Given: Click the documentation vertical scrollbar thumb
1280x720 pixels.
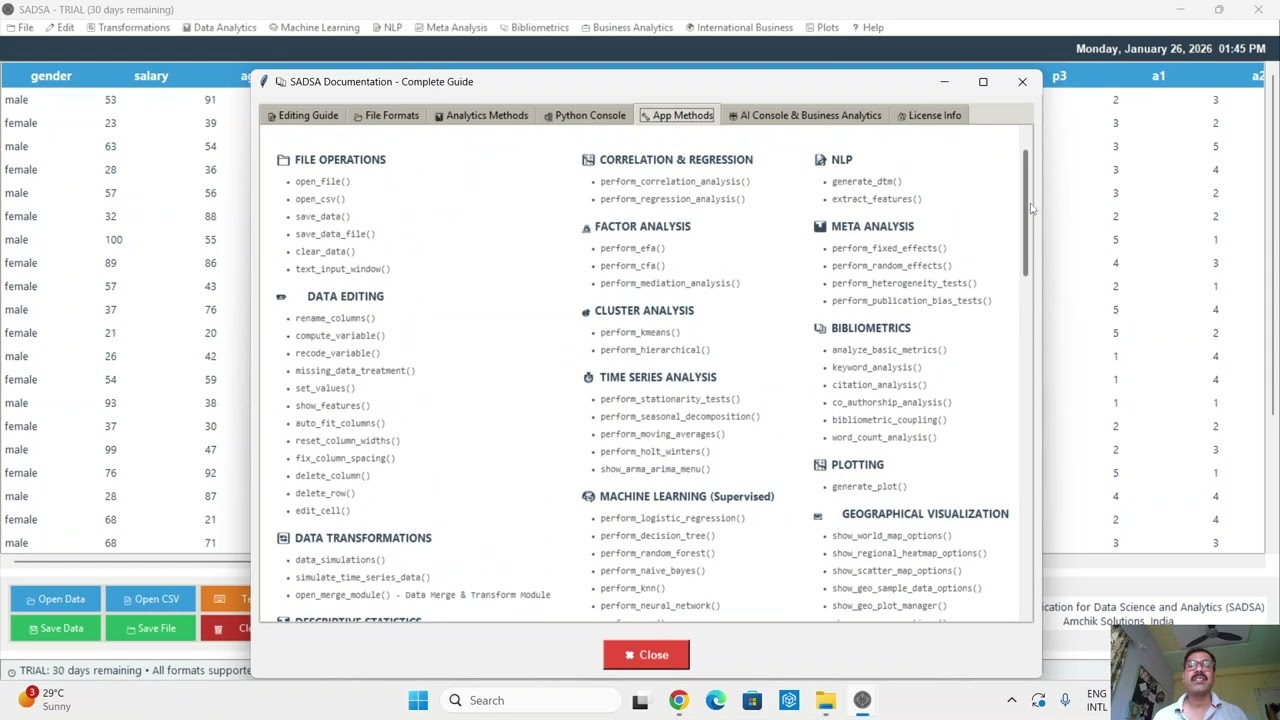Looking at the screenshot, I should point(1026,214).
